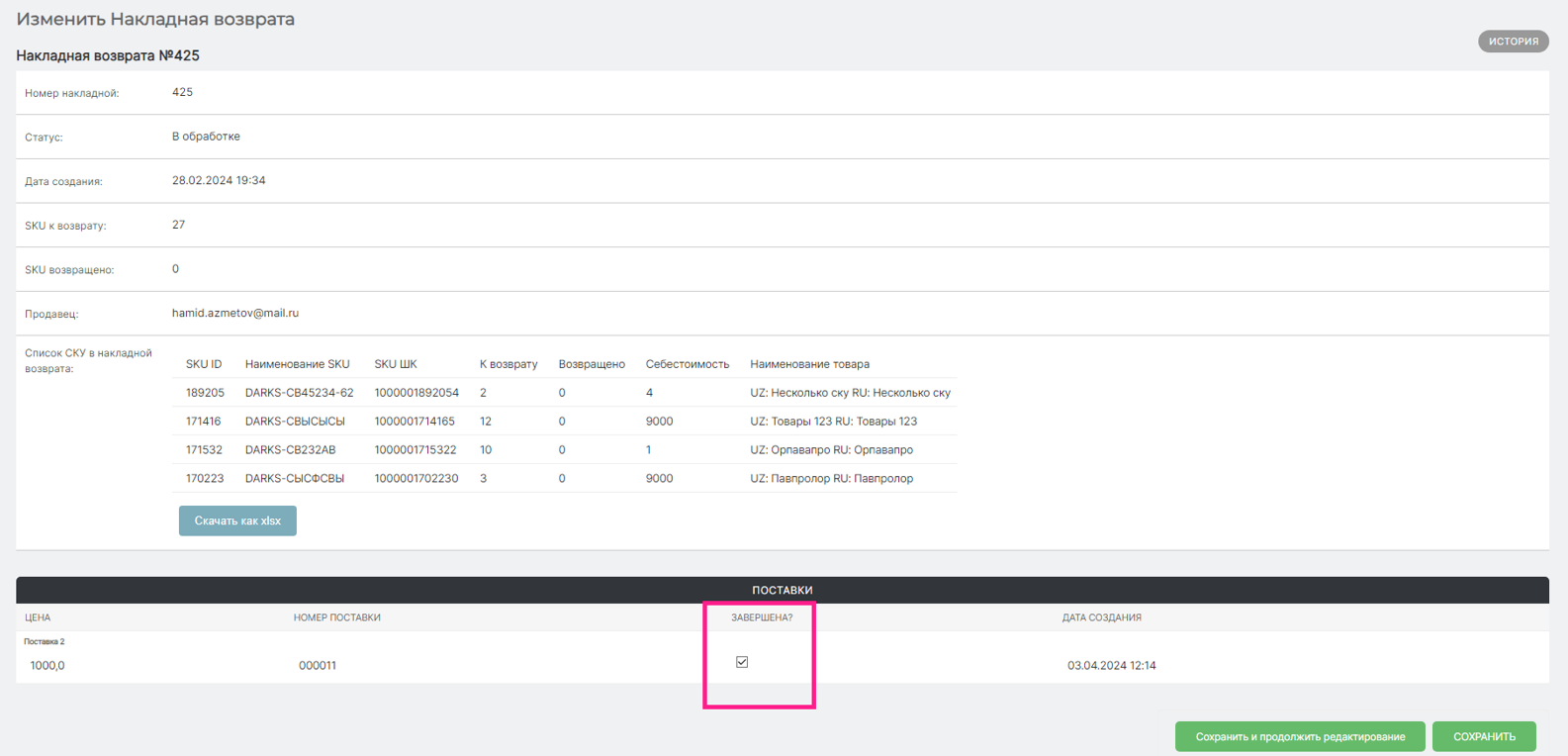Image resolution: width=1568 pixels, height=756 pixels.
Task: Toggle the Завершена checkbox for delivery 000011
Action: pos(742,662)
